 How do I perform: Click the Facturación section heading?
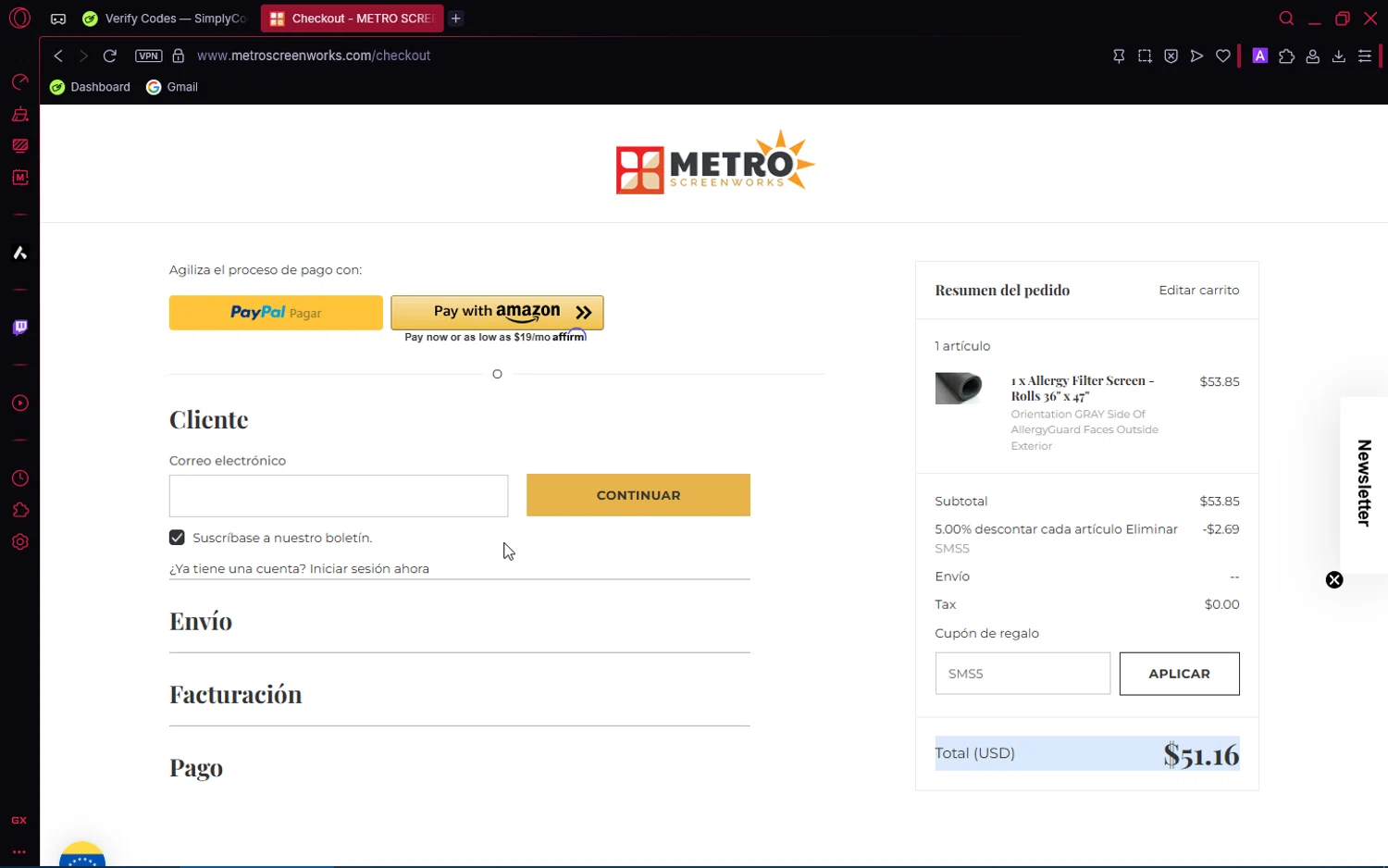point(236,694)
